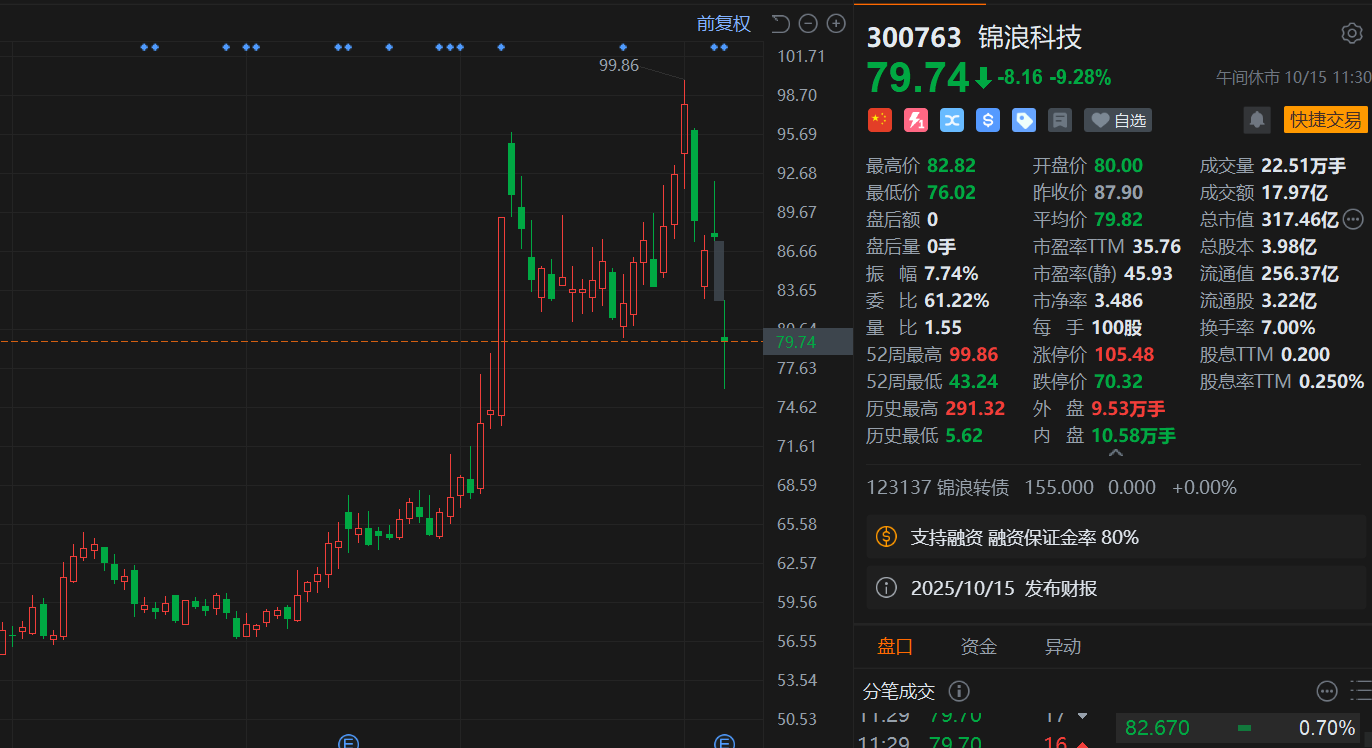Switch to the 资金 tab
This screenshot has width=1372, height=748.
978,647
